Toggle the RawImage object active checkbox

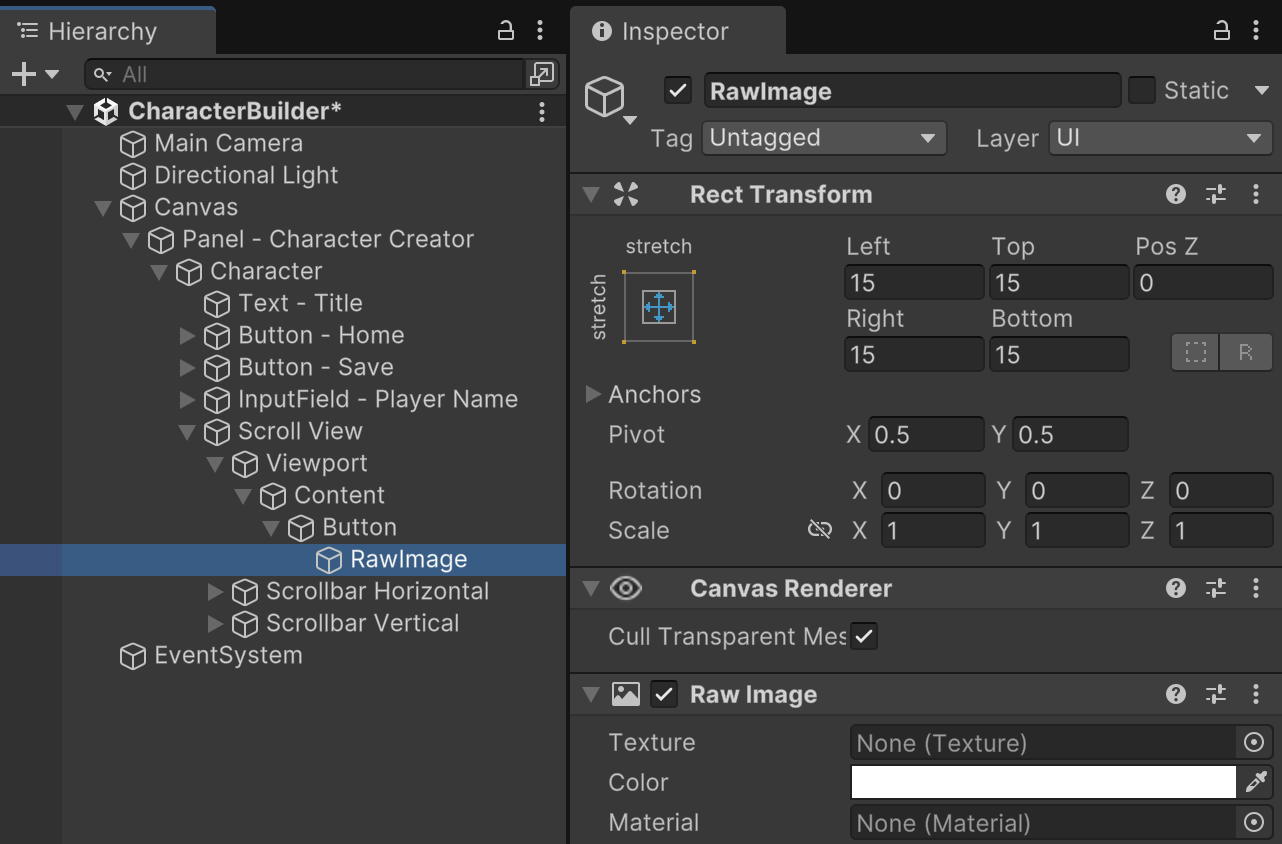[x=678, y=91]
